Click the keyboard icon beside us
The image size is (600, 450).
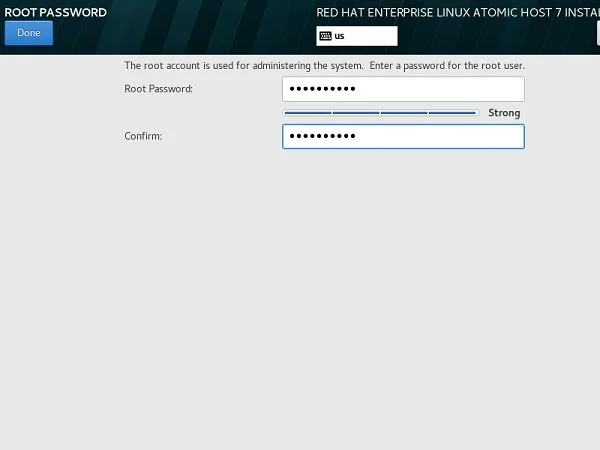(326, 36)
